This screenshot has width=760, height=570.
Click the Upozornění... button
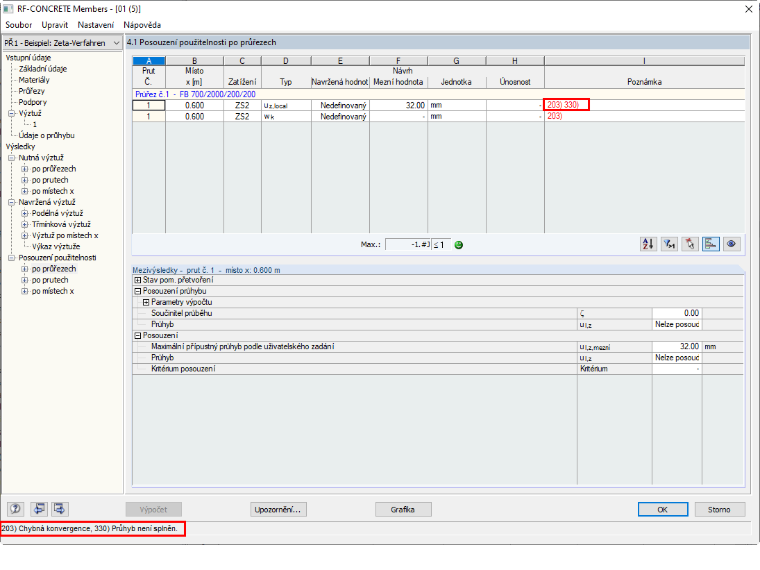click(x=278, y=509)
